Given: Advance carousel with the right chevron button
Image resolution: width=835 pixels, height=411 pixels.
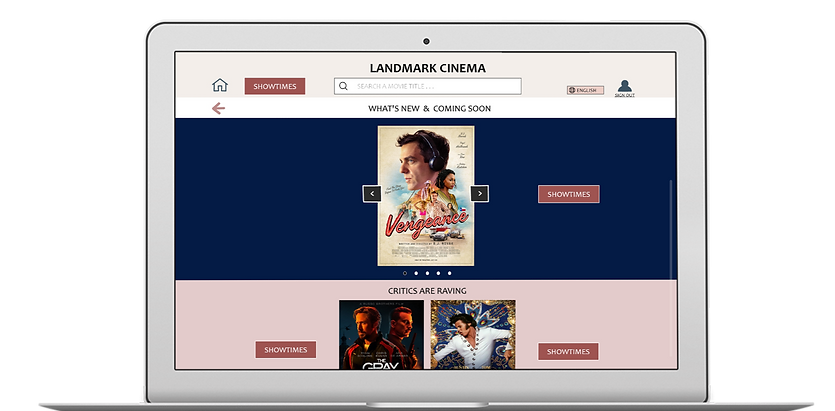Looking at the screenshot, I should tap(480, 194).
